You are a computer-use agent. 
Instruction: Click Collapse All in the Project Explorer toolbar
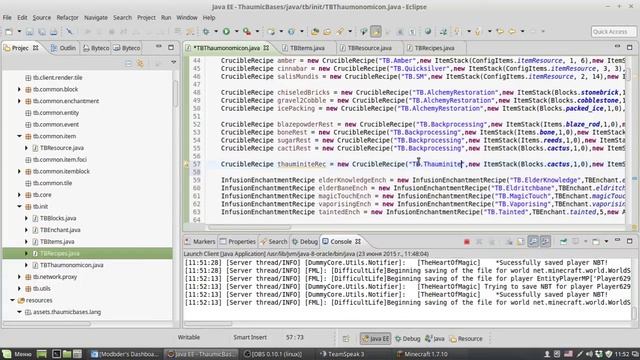128,63
